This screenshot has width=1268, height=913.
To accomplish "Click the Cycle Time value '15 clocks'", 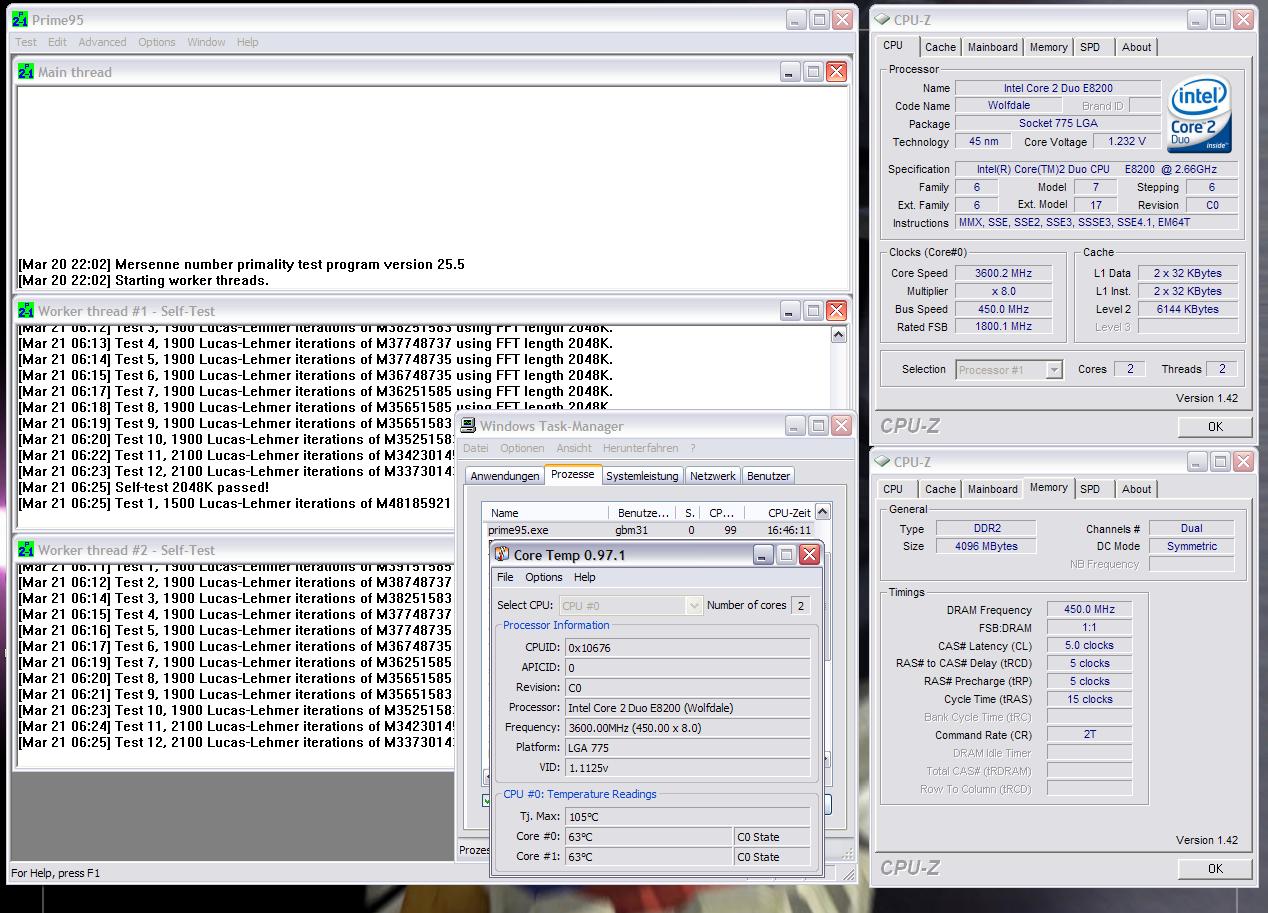I will pos(1089,699).
